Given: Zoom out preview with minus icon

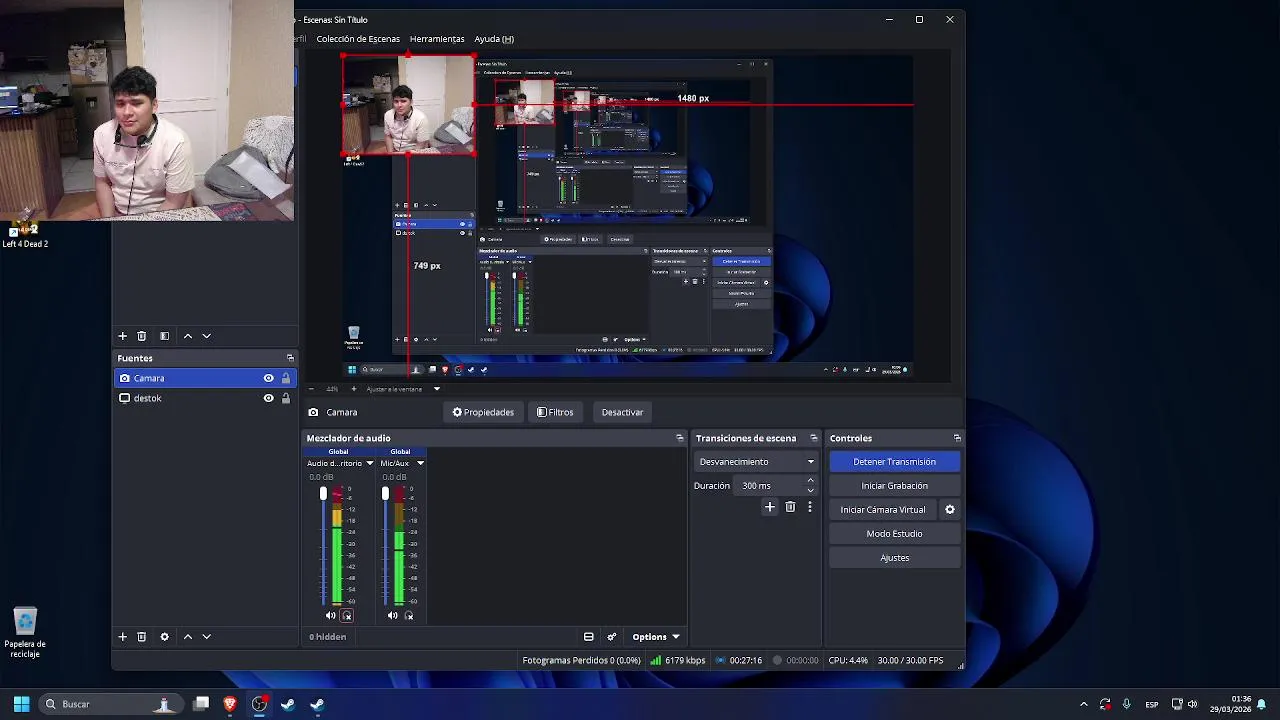Looking at the screenshot, I should (311, 389).
